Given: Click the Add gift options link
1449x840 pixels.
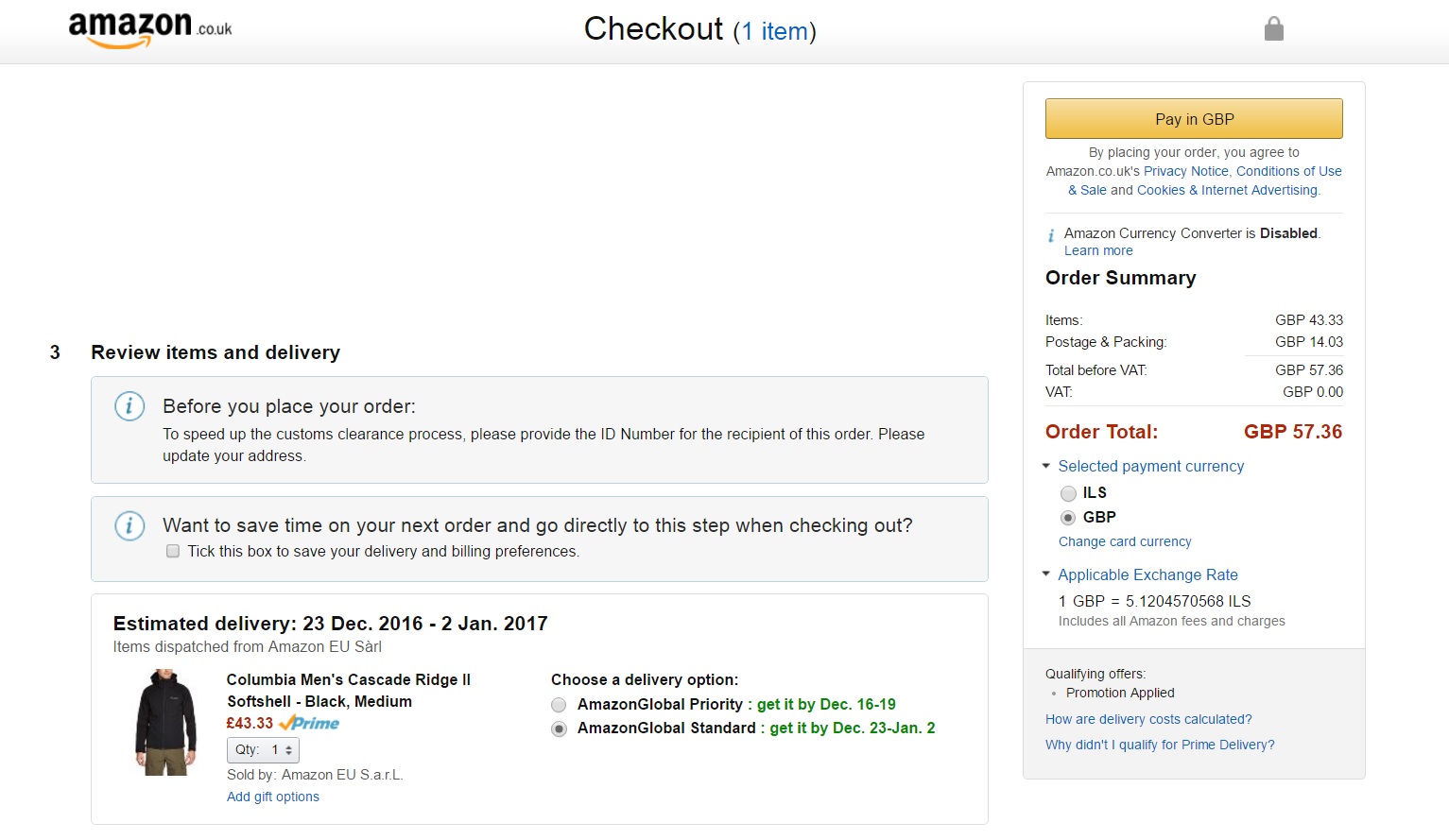Looking at the screenshot, I should (272, 797).
